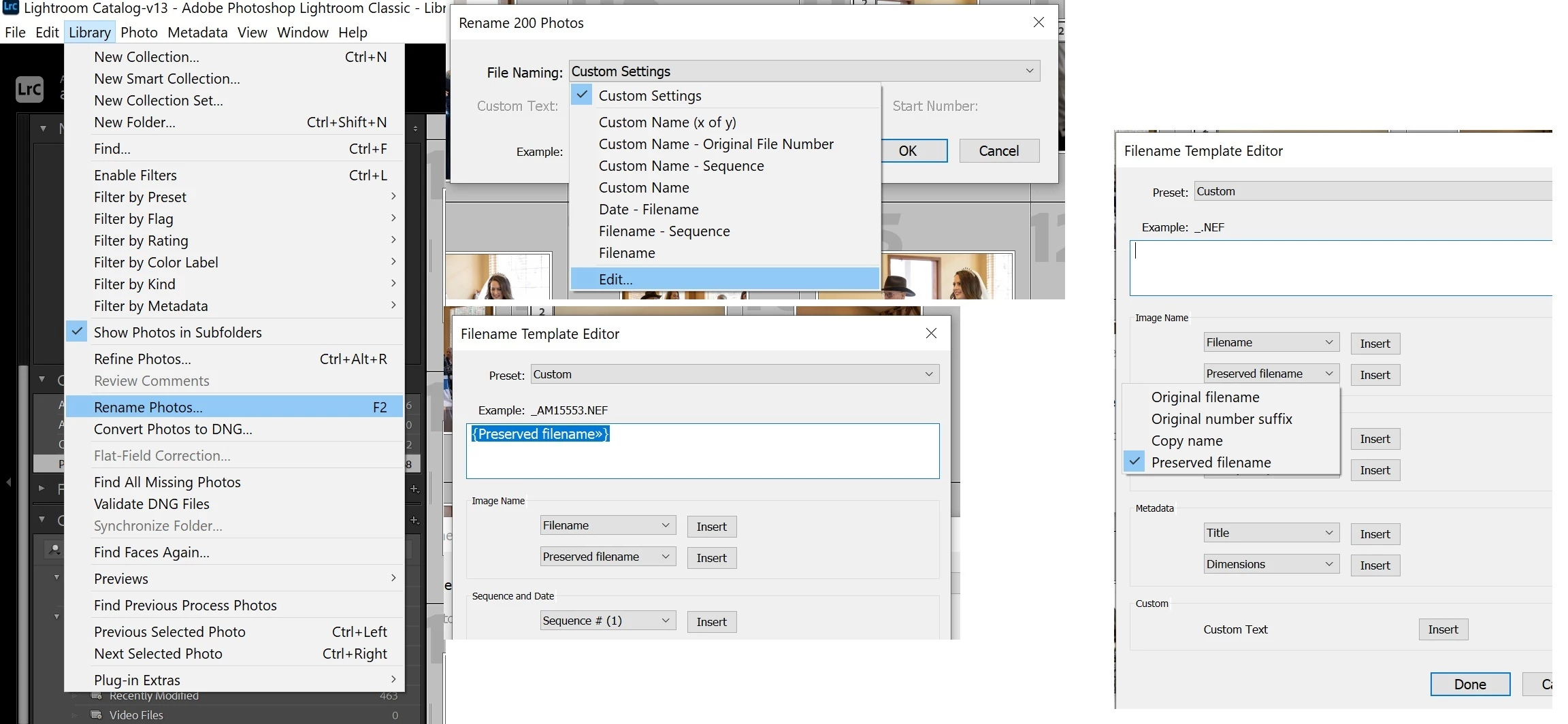Open the File menu
The height and width of the screenshot is (724, 1568).
pyautogui.click(x=15, y=32)
